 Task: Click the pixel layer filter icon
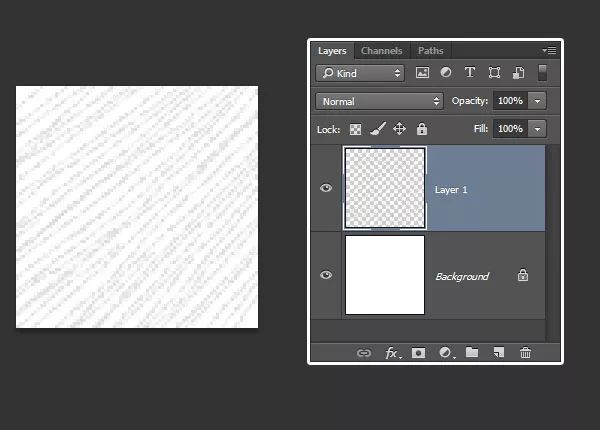tap(422, 73)
